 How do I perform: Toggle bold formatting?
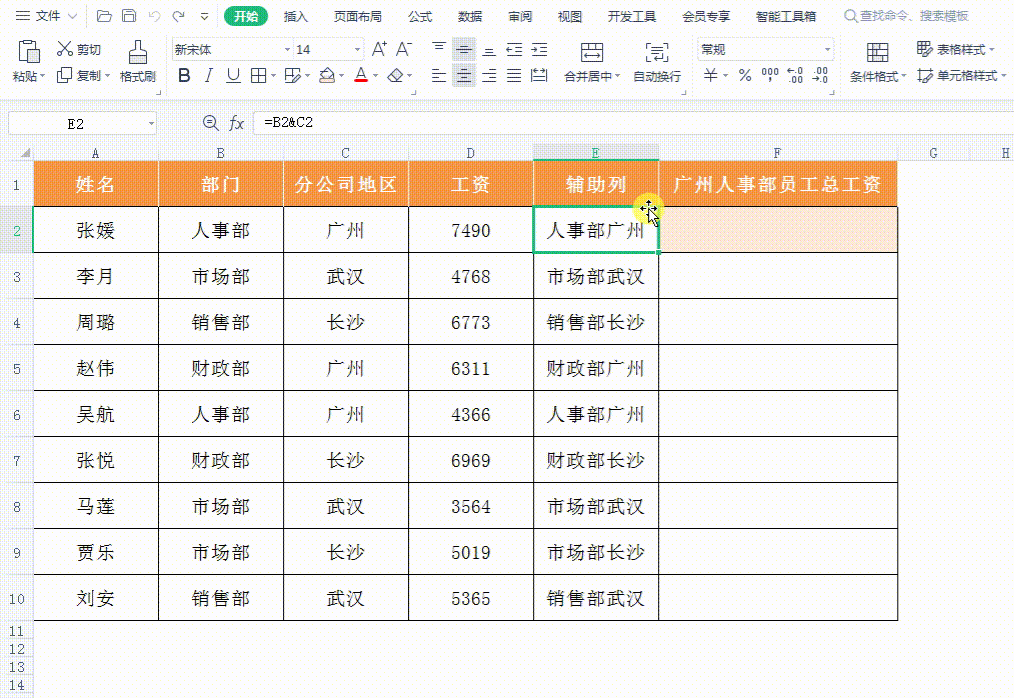pyautogui.click(x=184, y=75)
